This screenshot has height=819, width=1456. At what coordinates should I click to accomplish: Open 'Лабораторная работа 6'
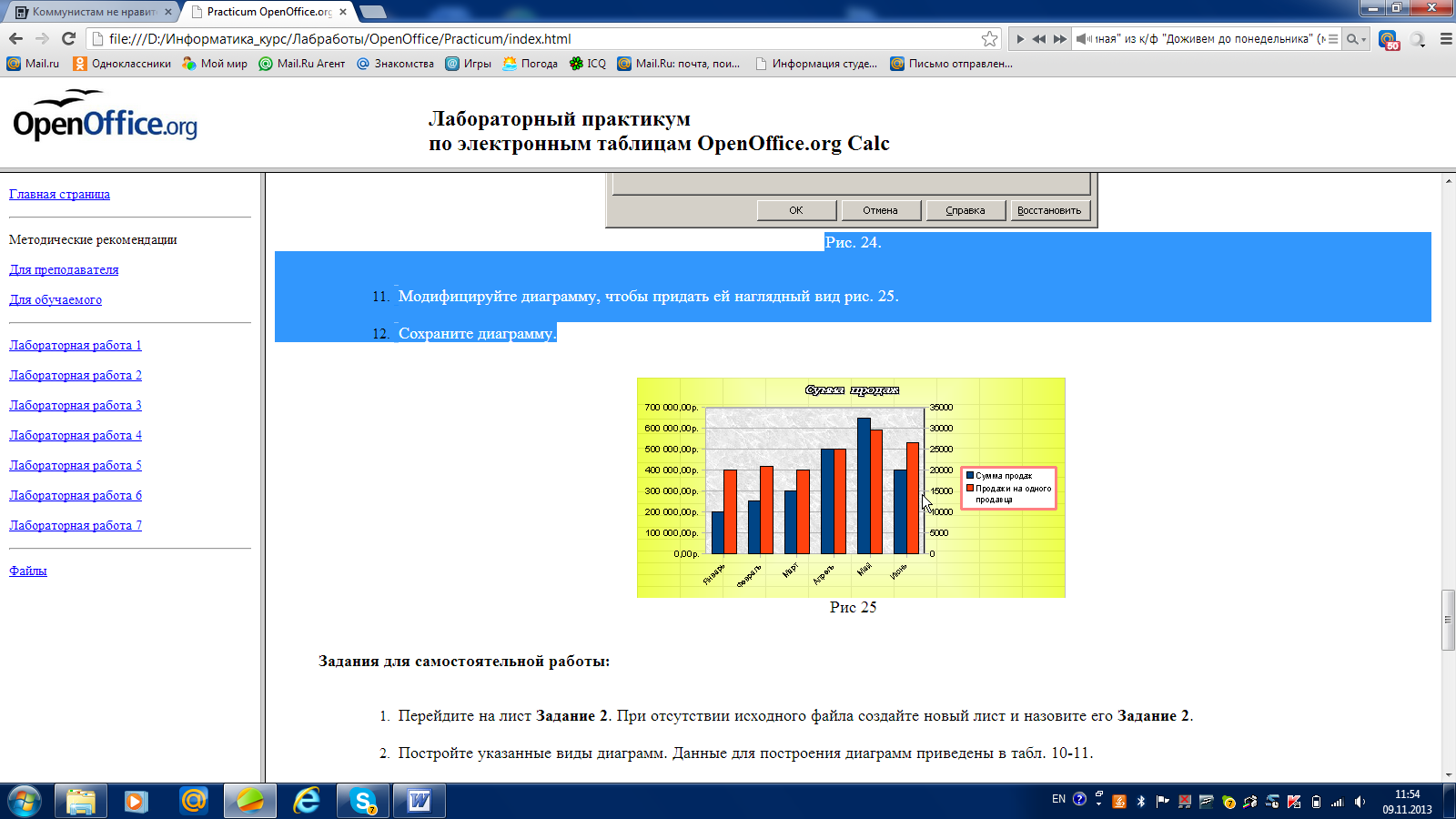[x=76, y=495]
